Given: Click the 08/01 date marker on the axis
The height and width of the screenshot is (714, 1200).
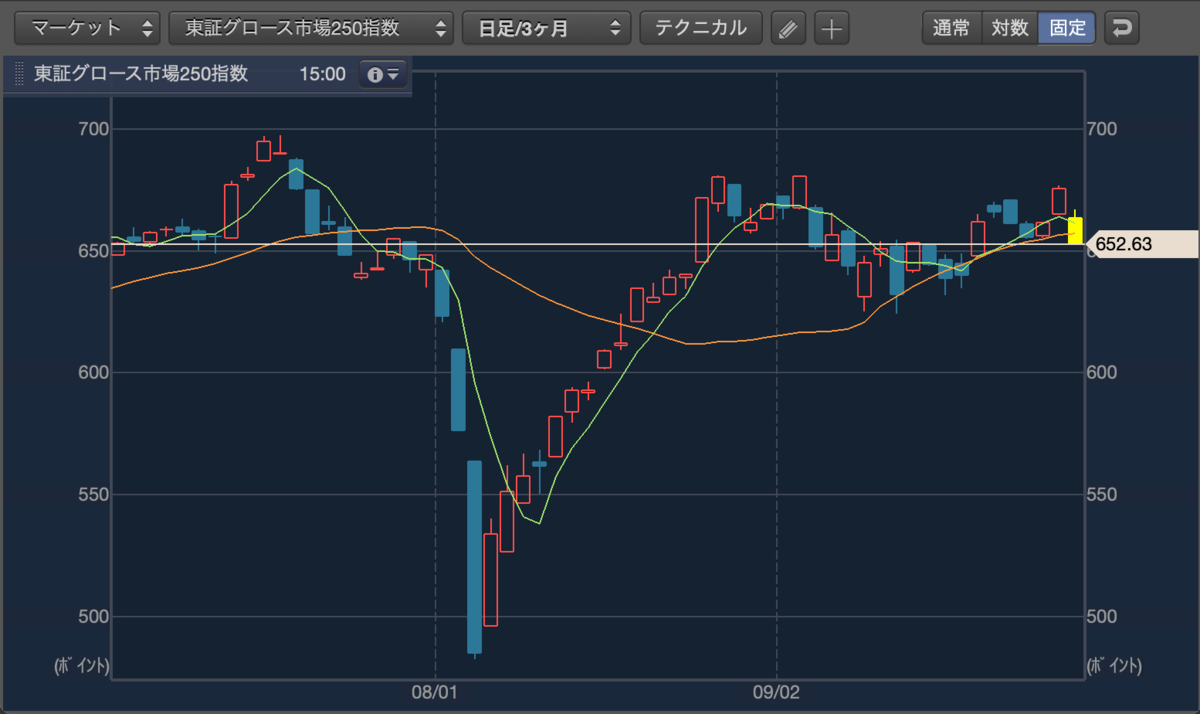Looking at the screenshot, I should pyautogui.click(x=435, y=691).
